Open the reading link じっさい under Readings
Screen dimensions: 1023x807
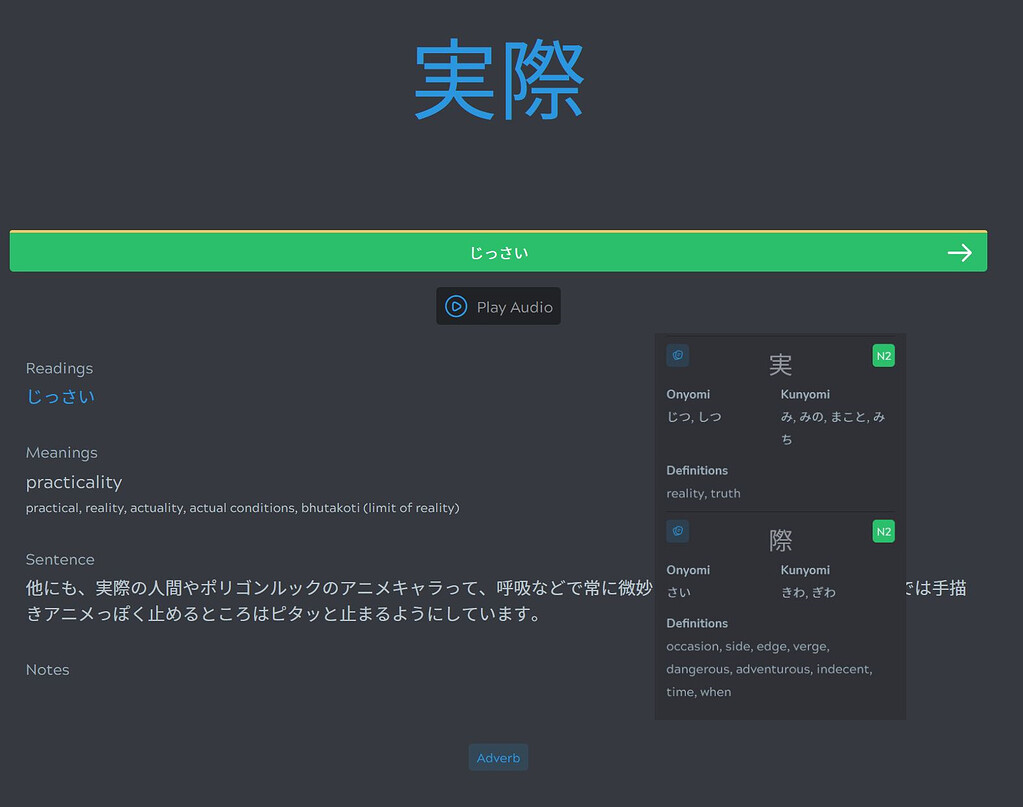pos(60,396)
